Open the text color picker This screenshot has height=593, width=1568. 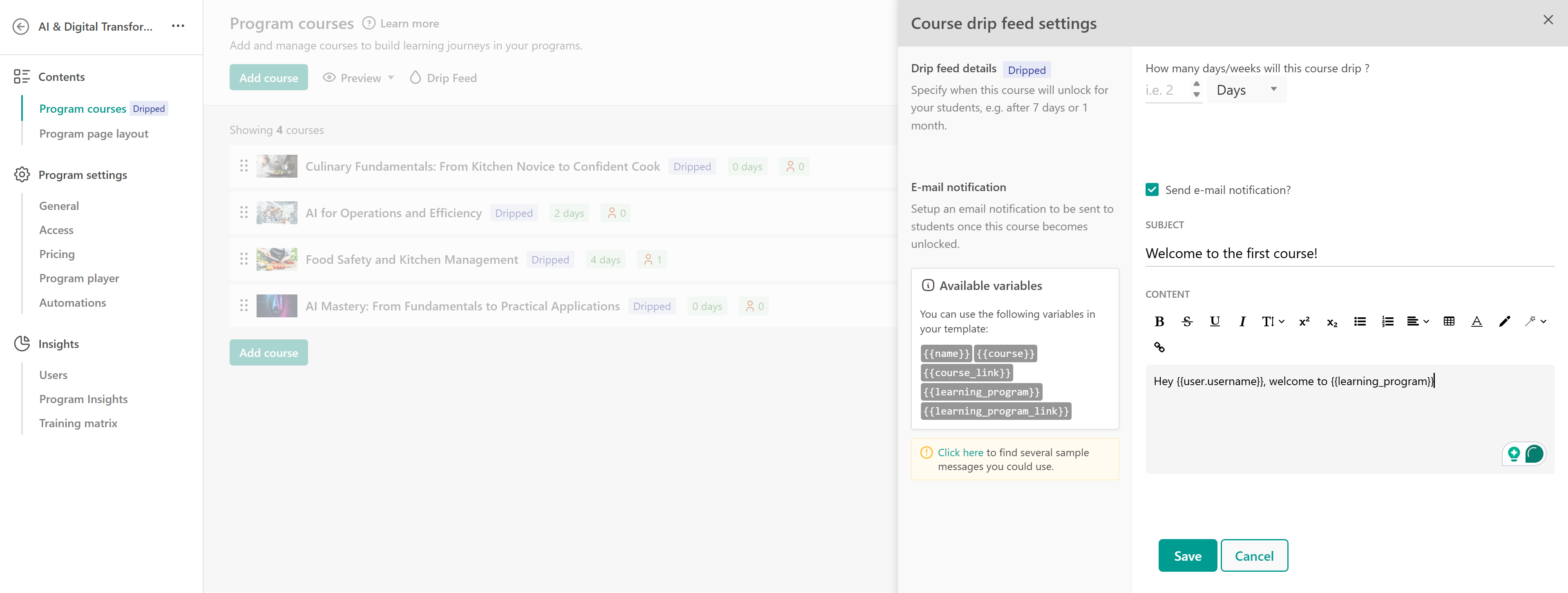[1476, 321]
